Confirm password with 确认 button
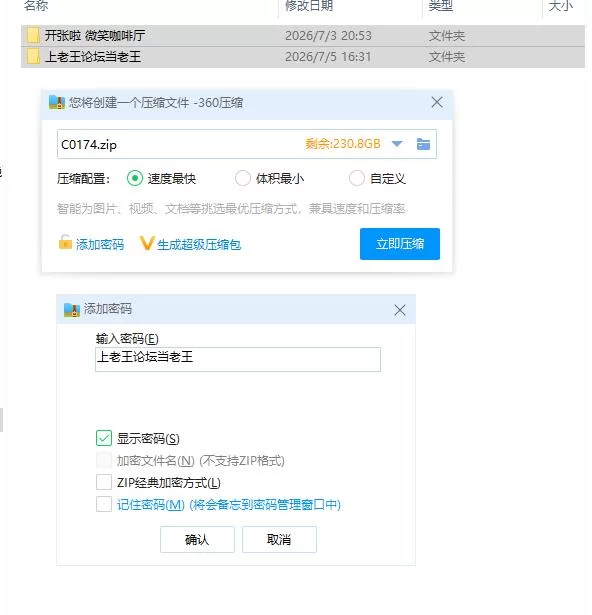 coord(197,540)
